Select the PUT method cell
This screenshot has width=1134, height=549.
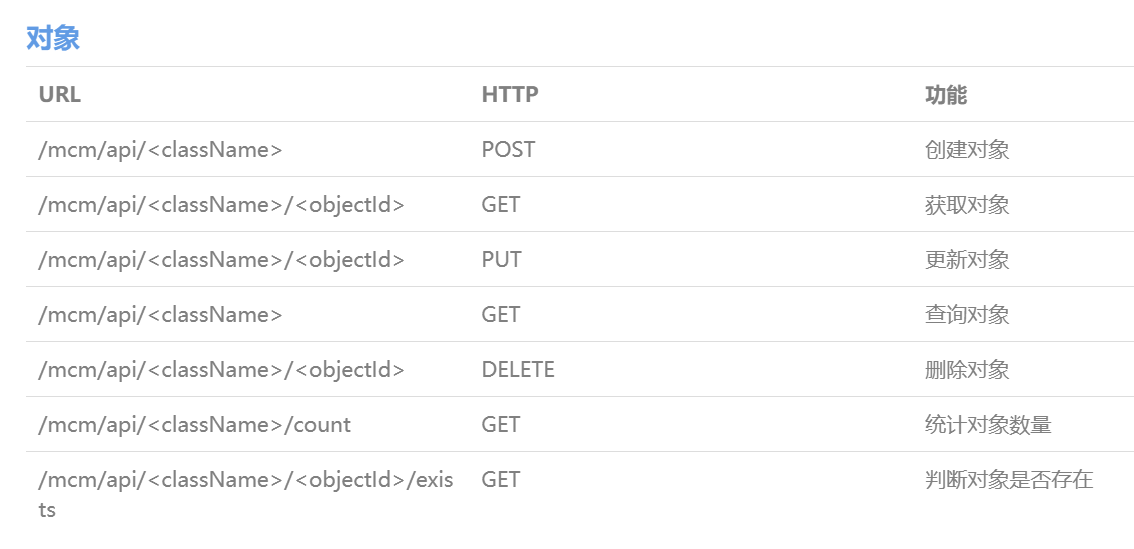tap(501, 260)
